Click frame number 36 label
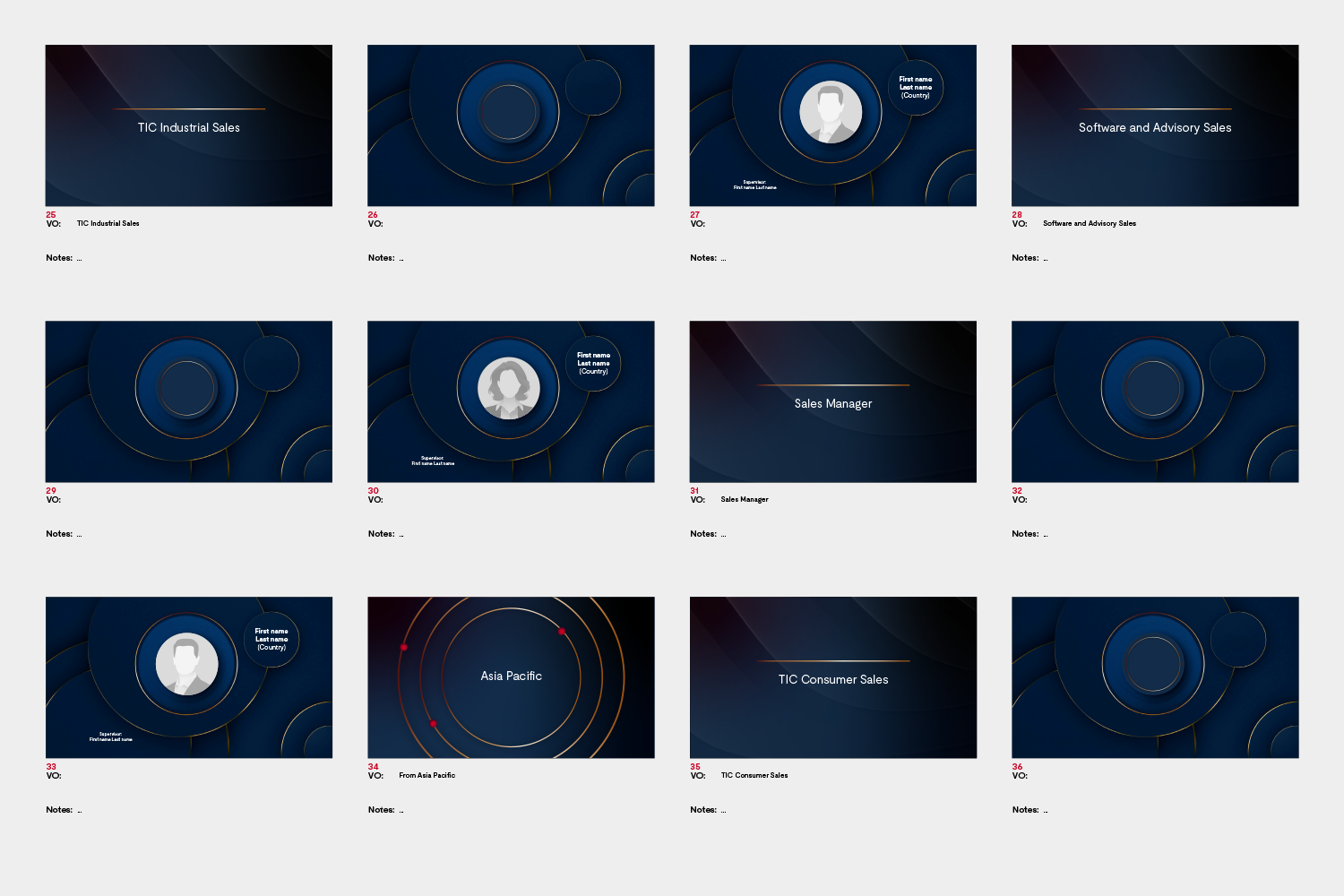1344x896 pixels. (1017, 767)
